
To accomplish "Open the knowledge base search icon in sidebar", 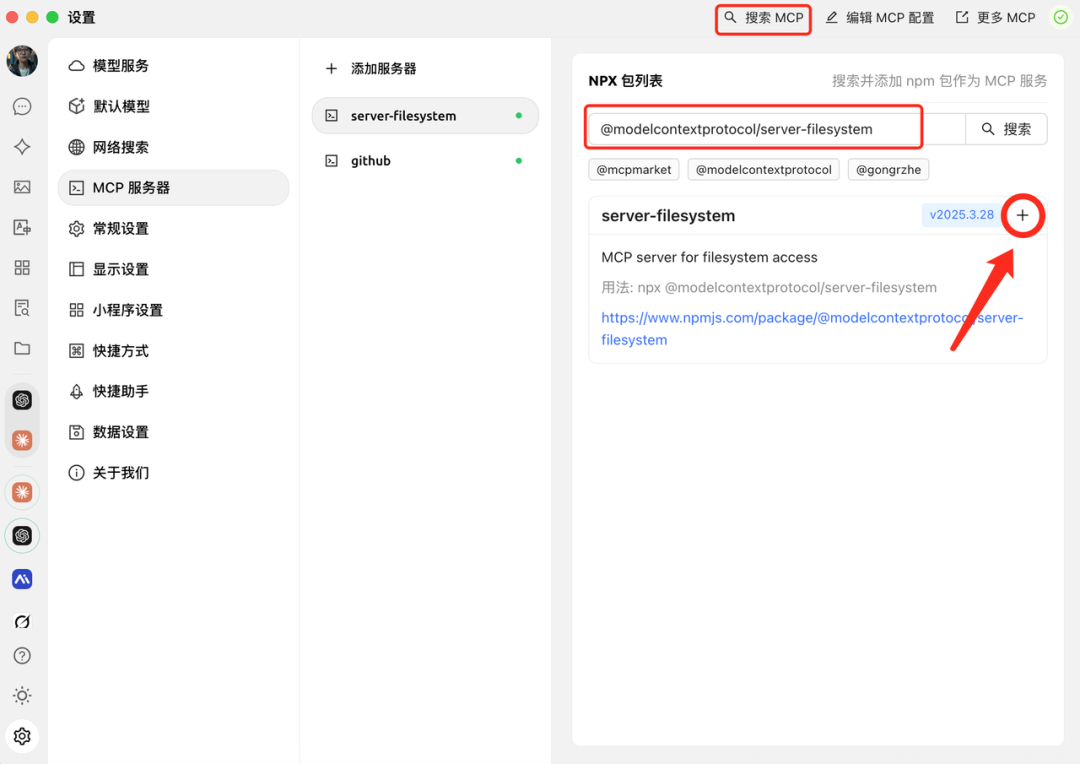I will pyautogui.click(x=22, y=308).
